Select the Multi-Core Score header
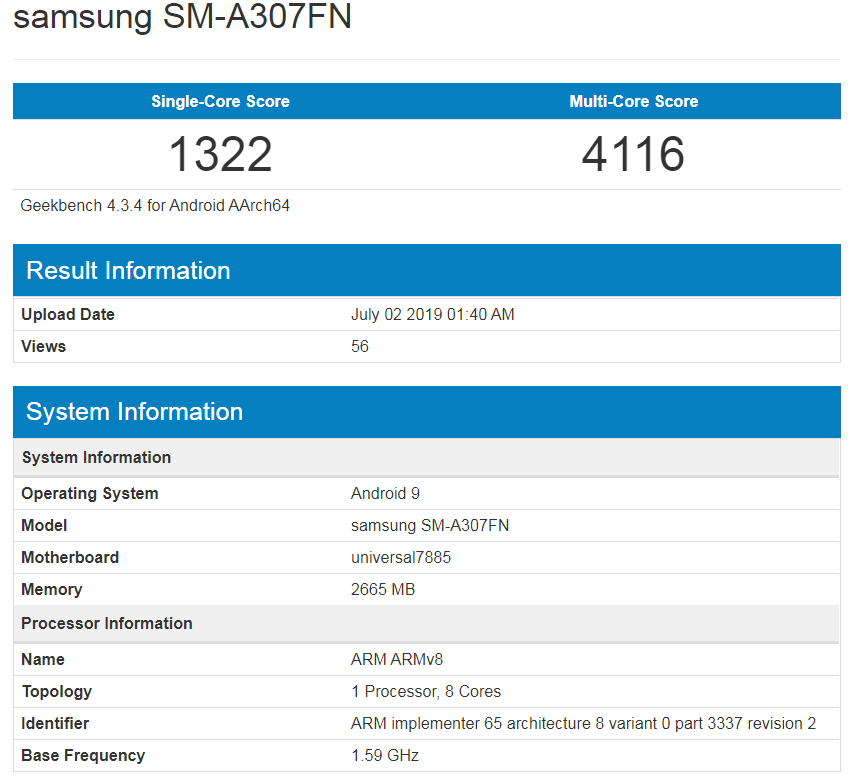This screenshot has height=783, width=857. click(633, 101)
